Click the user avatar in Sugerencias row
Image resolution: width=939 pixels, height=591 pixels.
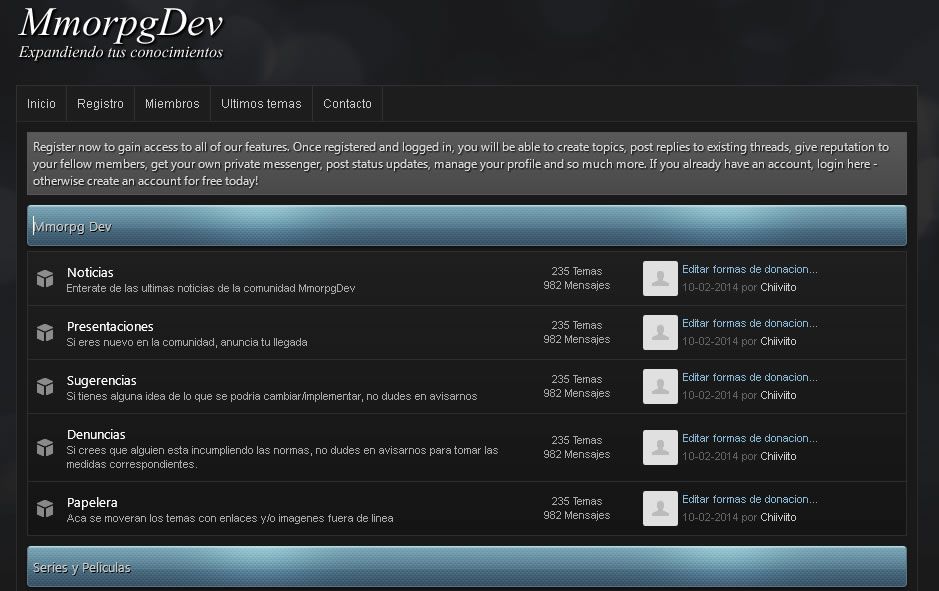[x=660, y=387]
